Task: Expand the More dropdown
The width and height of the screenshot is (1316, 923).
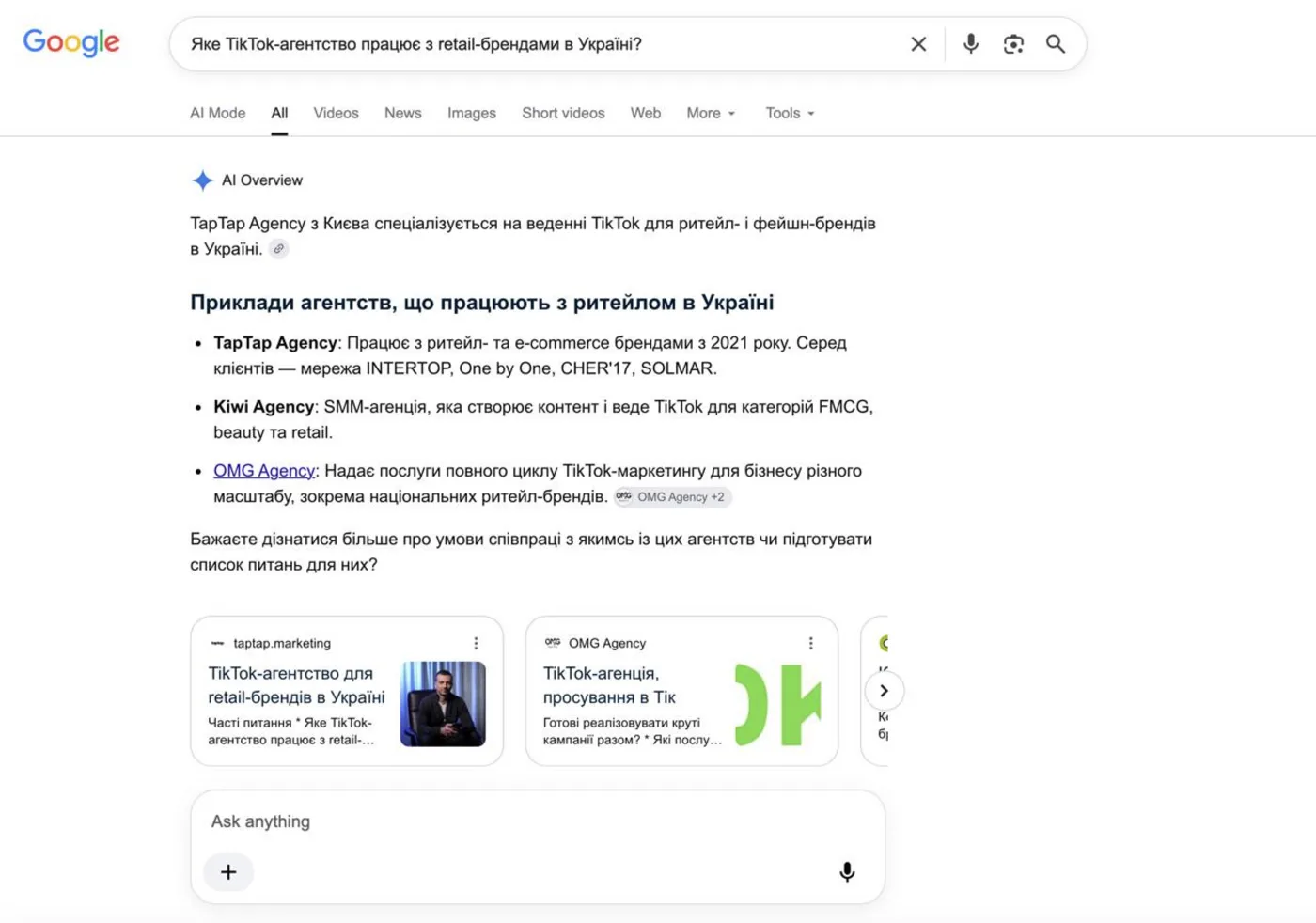Action: [711, 113]
